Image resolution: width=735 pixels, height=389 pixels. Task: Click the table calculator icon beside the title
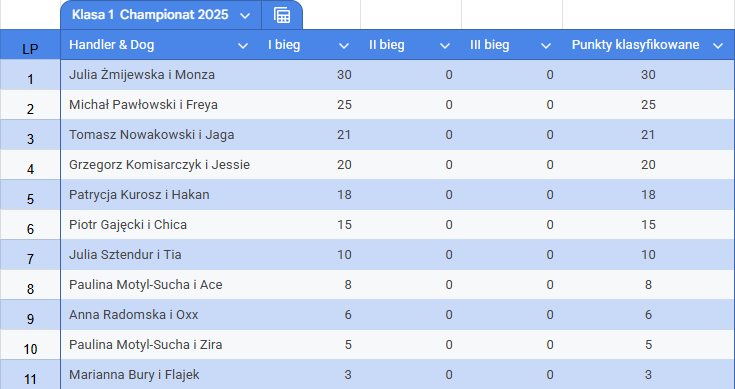(282, 15)
